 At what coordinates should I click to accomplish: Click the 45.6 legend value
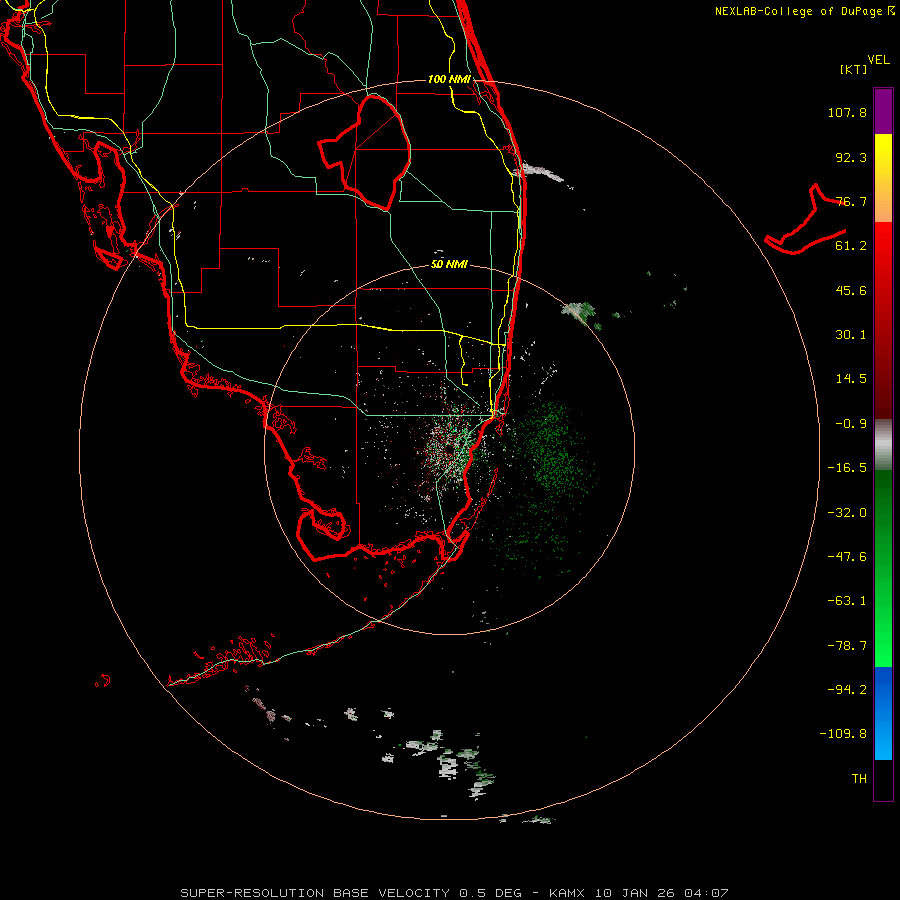[x=851, y=290]
